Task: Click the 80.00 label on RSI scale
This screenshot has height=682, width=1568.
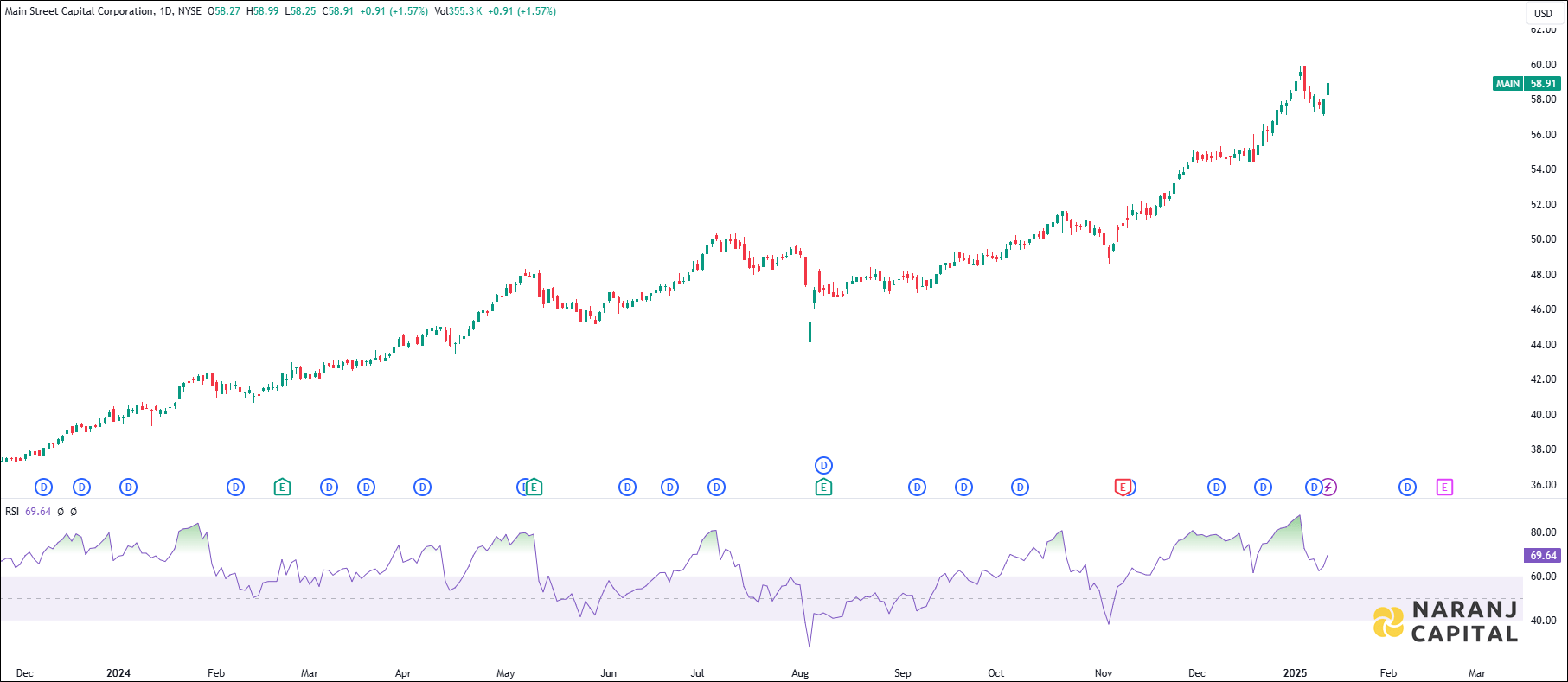Action: (1543, 532)
